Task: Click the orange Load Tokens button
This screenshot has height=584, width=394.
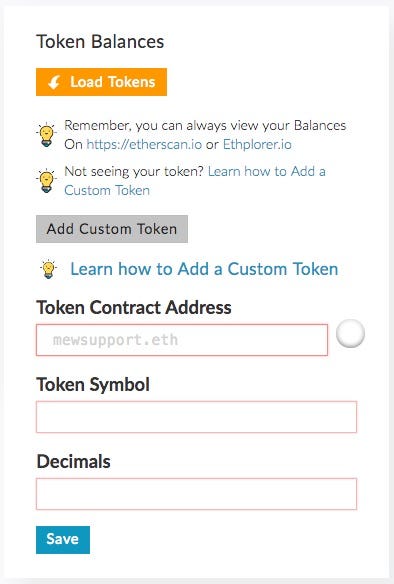Action: [101, 82]
